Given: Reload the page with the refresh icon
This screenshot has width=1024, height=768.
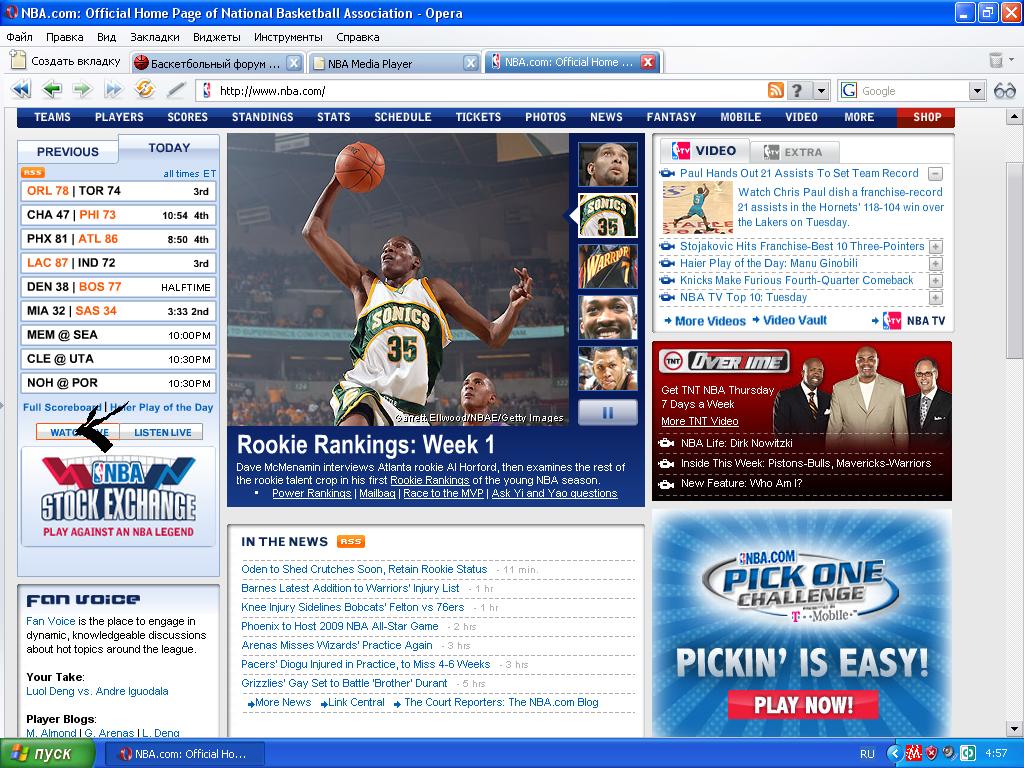Looking at the screenshot, I should click(144, 89).
